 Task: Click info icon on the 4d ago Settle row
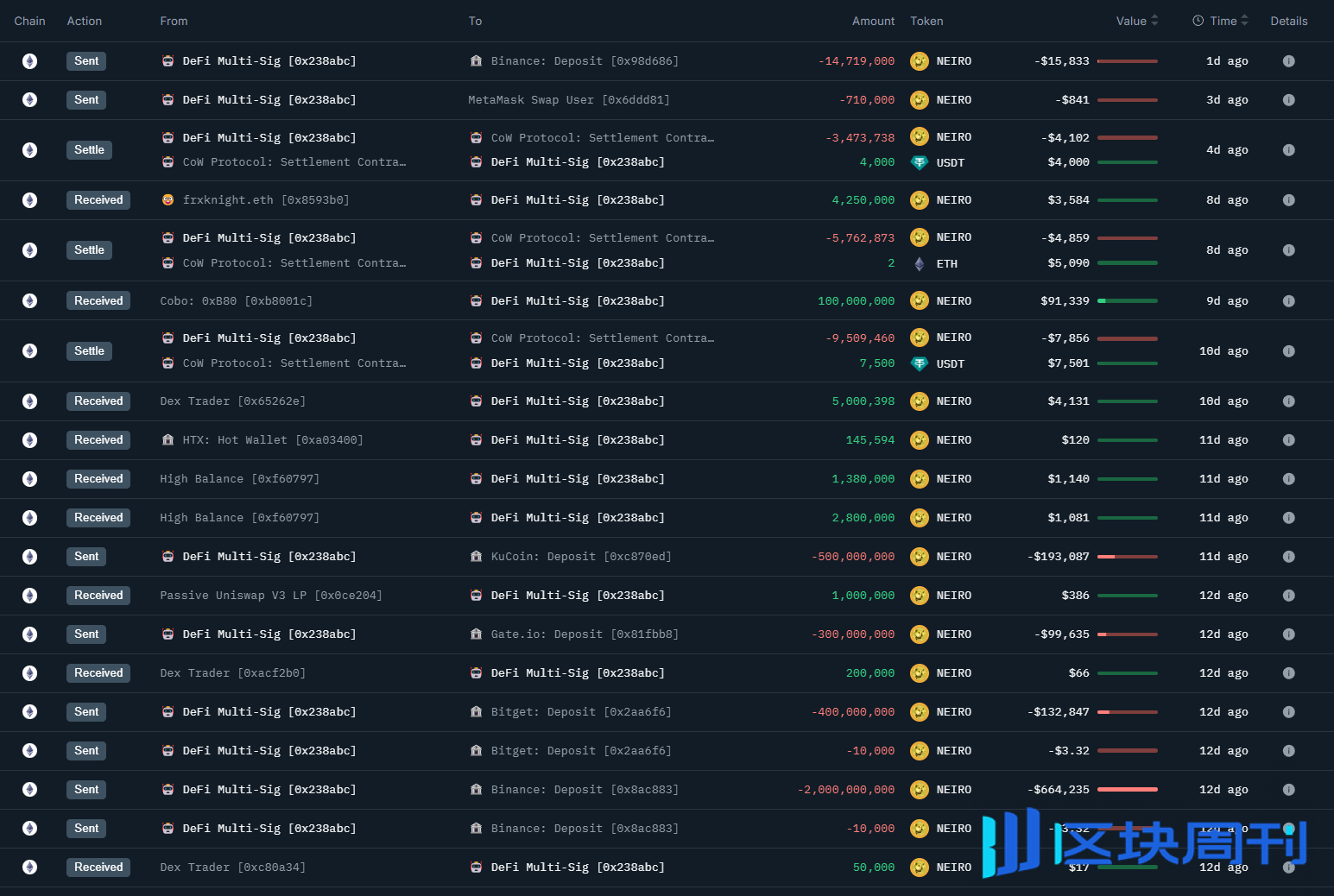pos(1288,150)
